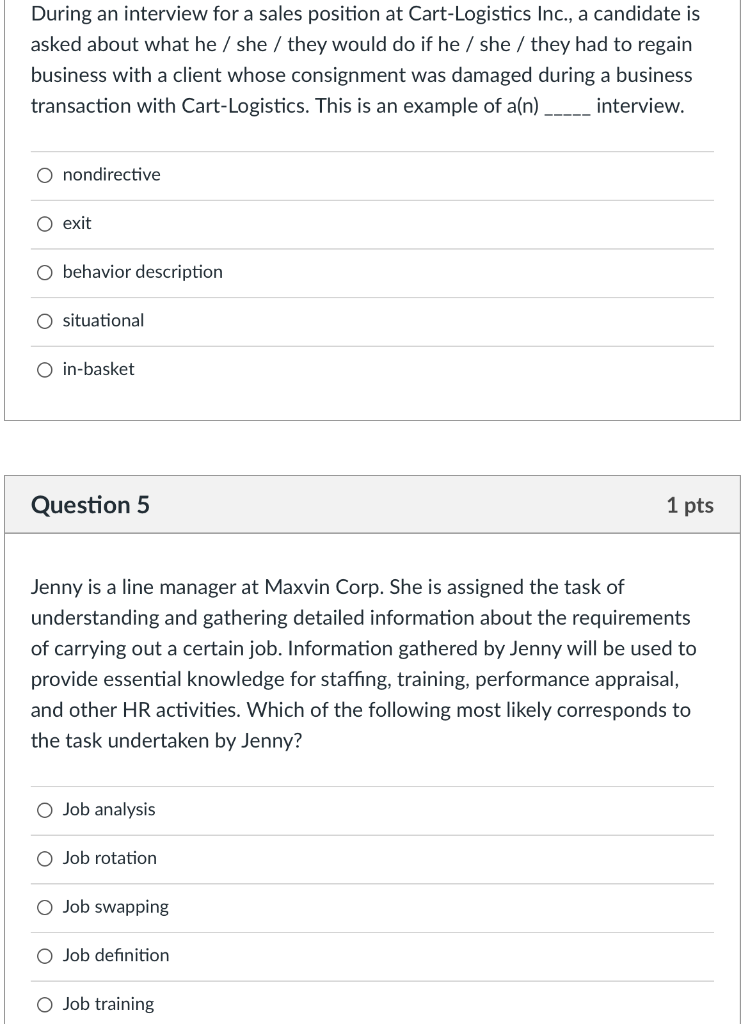Click the Job definition label text

[x=116, y=955]
